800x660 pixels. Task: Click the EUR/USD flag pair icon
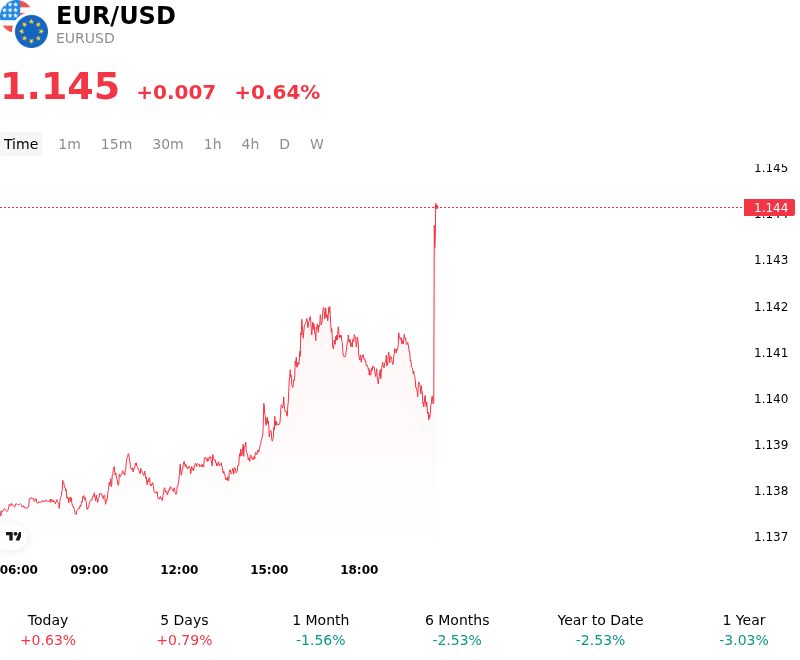24,24
